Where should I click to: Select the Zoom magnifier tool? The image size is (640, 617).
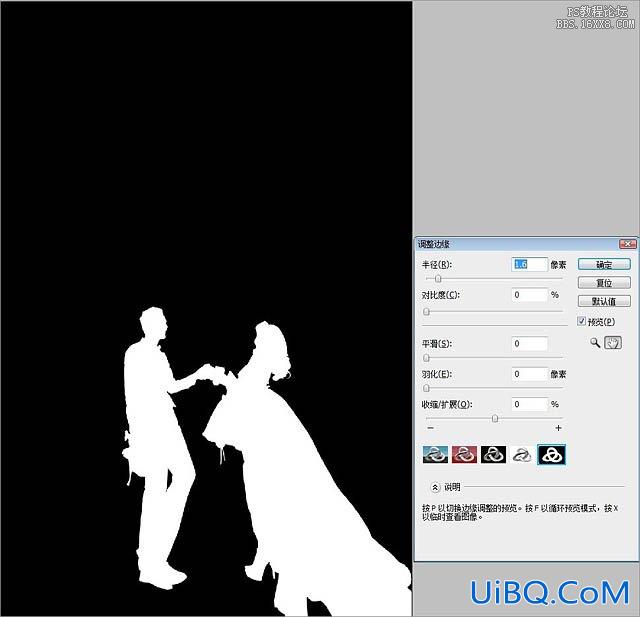595,343
